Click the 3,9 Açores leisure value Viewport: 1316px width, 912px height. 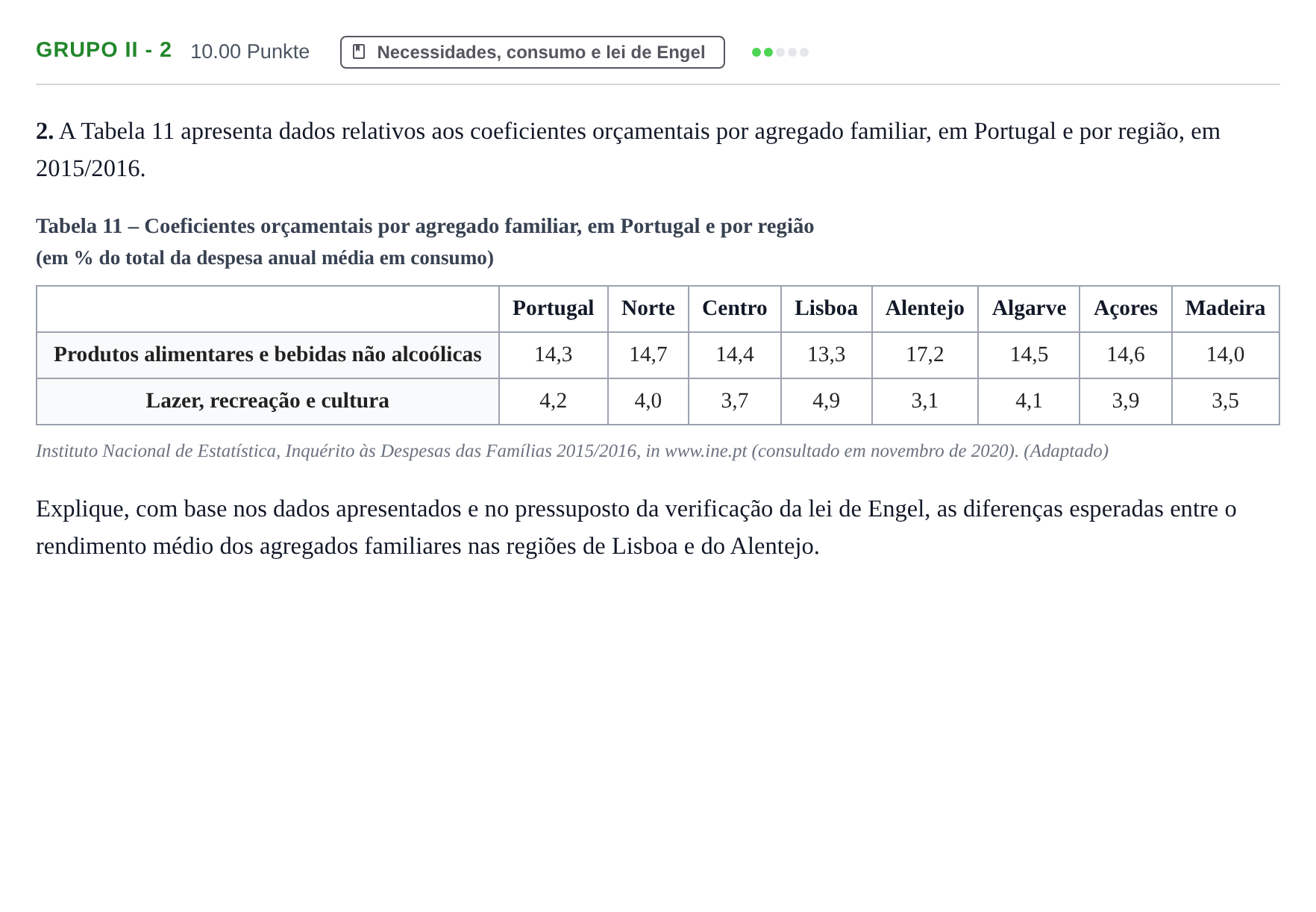pyautogui.click(x=1126, y=401)
